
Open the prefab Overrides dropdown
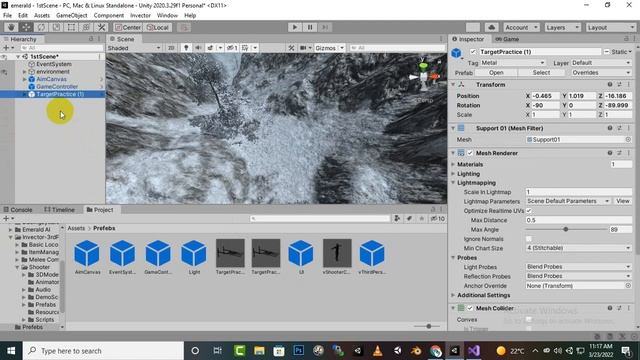(601, 73)
